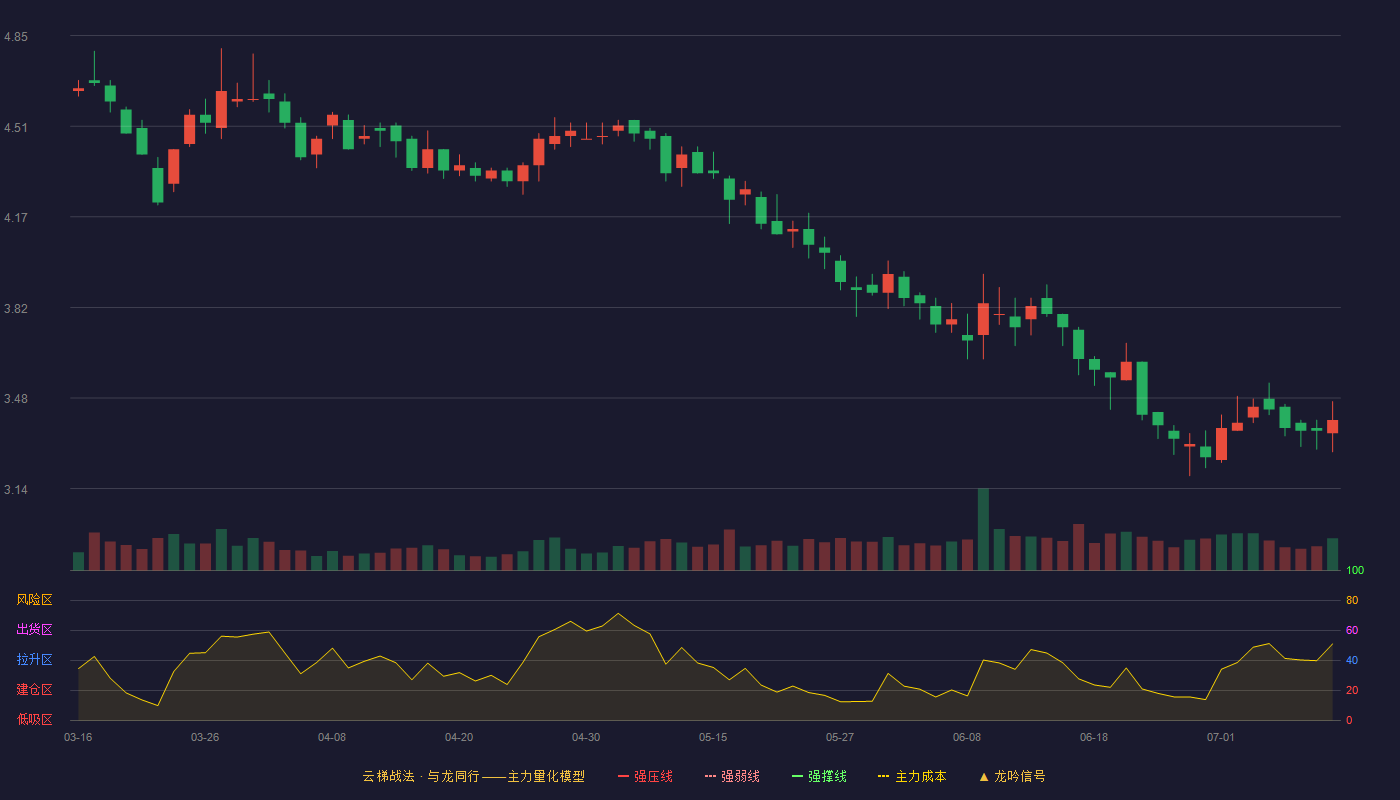Click the 03-26 date axis label
The image size is (1400, 800).
pos(205,737)
